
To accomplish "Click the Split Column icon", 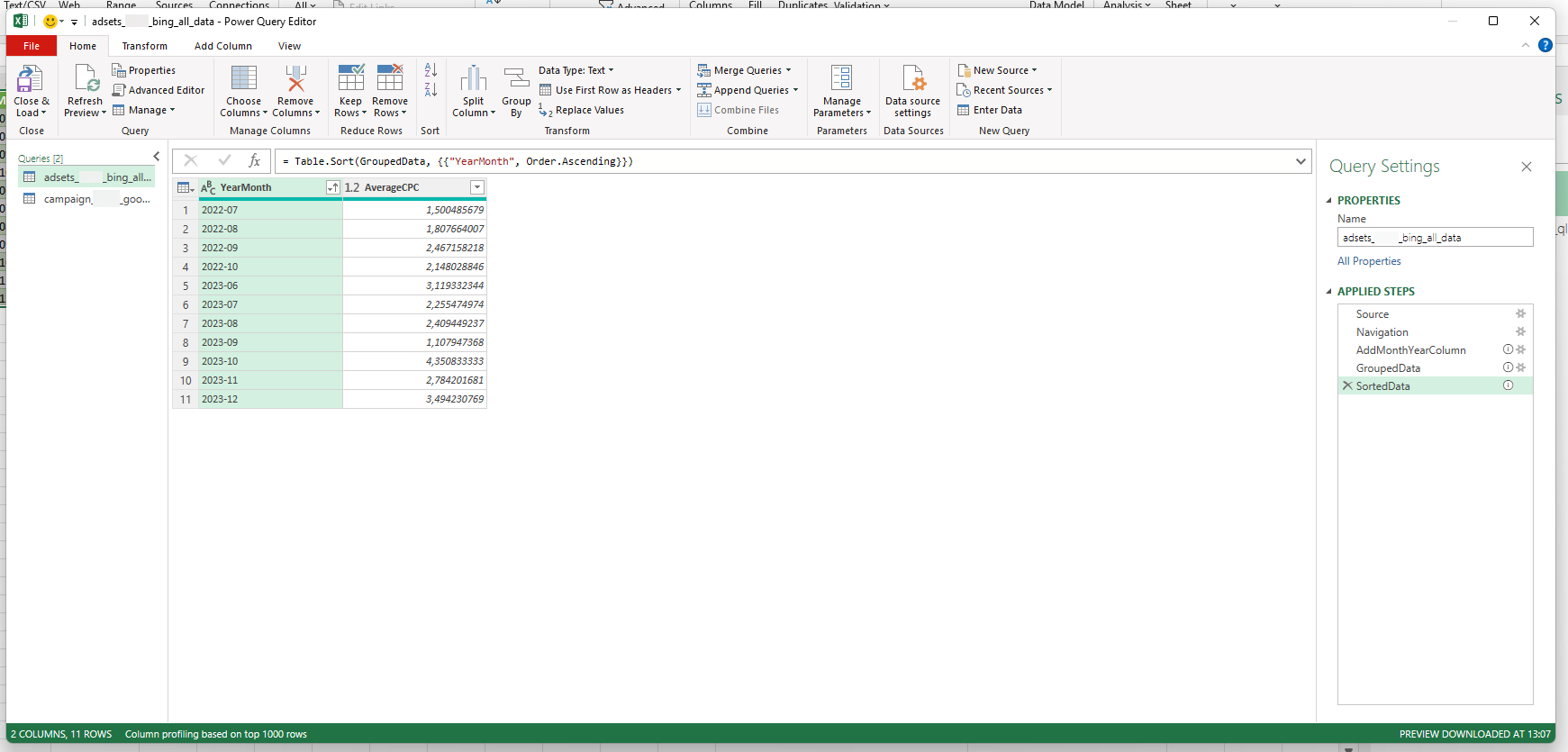I will tap(473, 80).
